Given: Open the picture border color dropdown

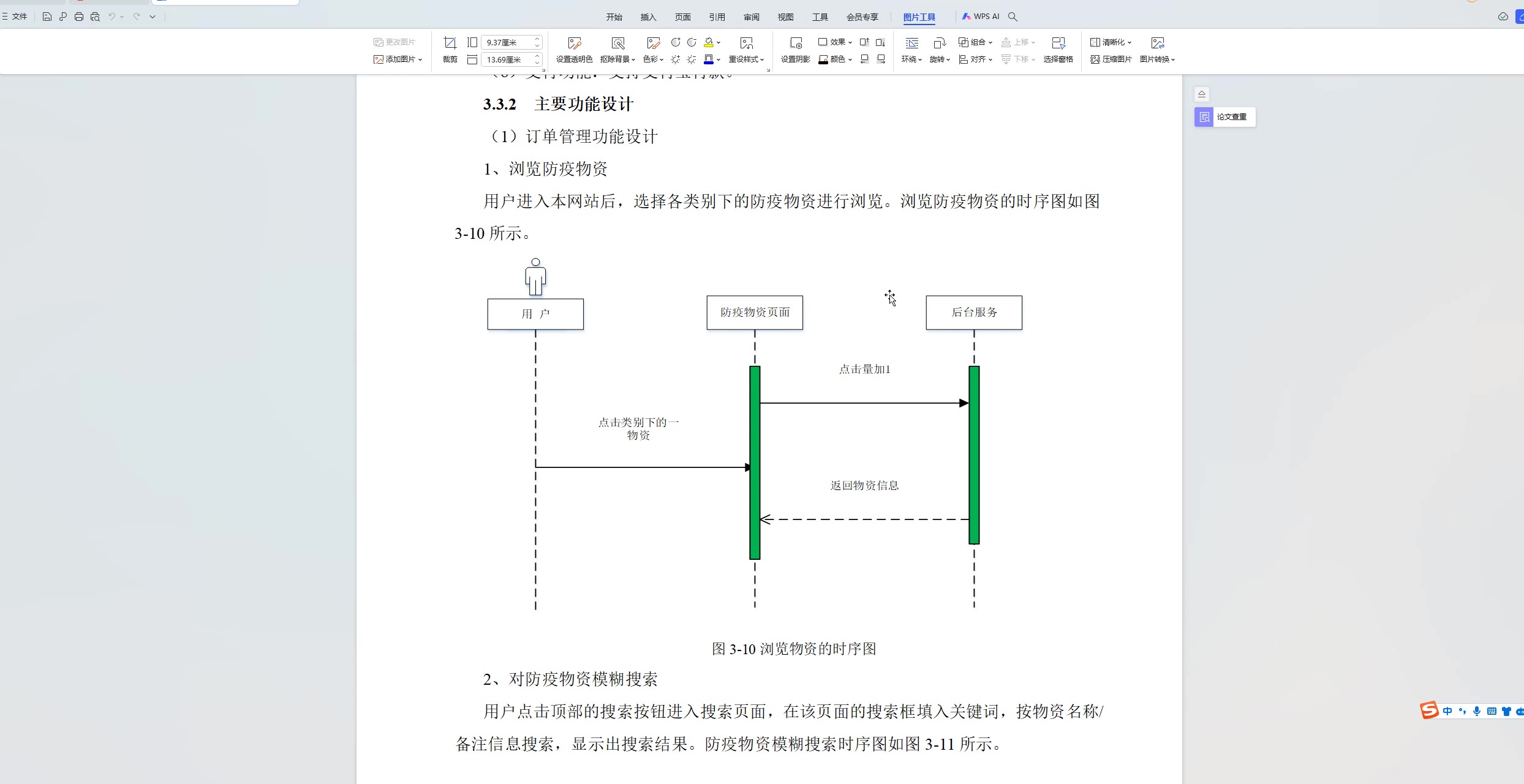Looking at the screenshot, I should pyautogui.click(x=719, y=60).
